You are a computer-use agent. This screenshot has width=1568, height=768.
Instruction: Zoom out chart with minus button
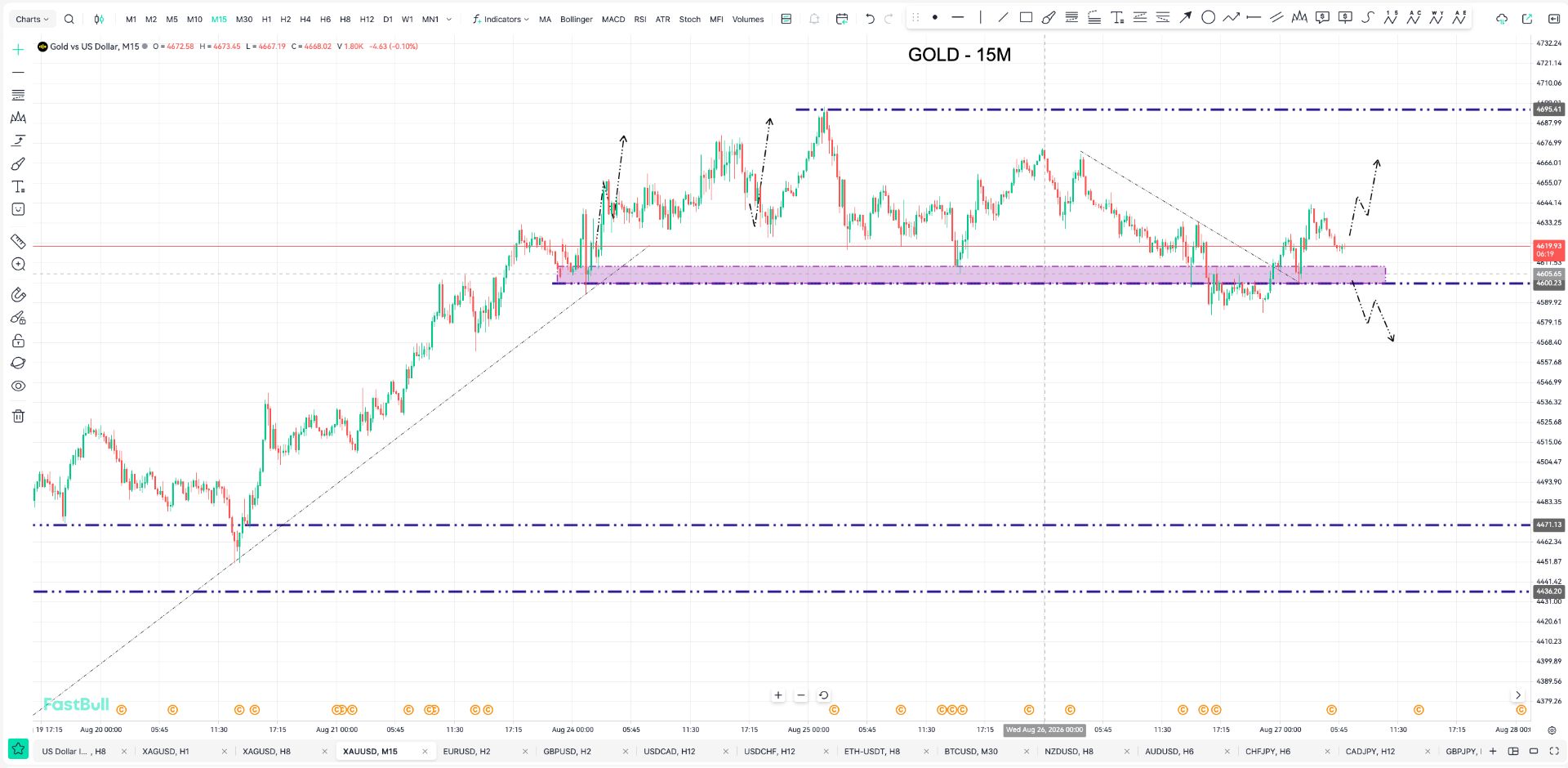[x=801, y=695]
